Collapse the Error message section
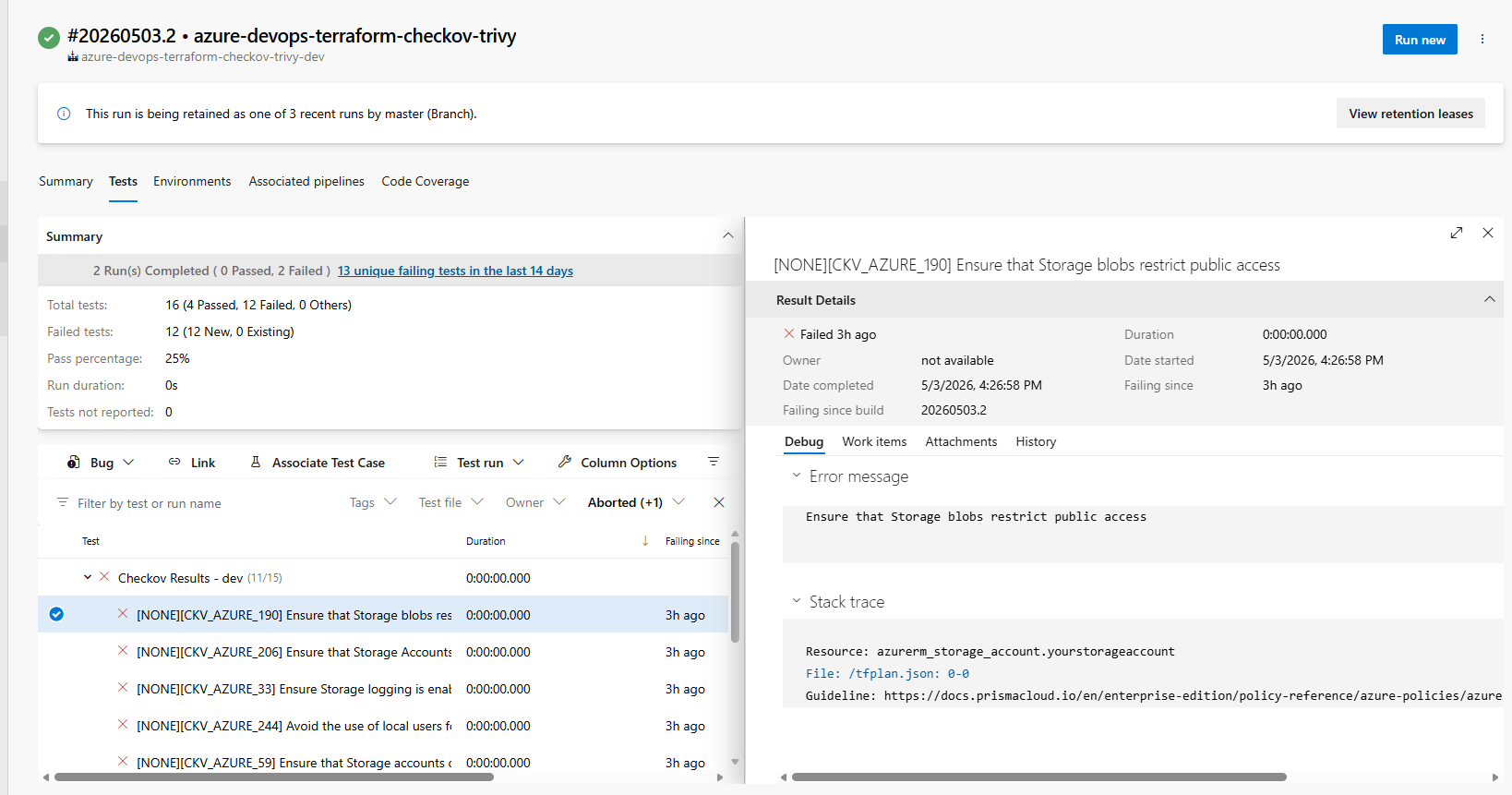Viewport: 1512px width, 795px height. [797, 476]
